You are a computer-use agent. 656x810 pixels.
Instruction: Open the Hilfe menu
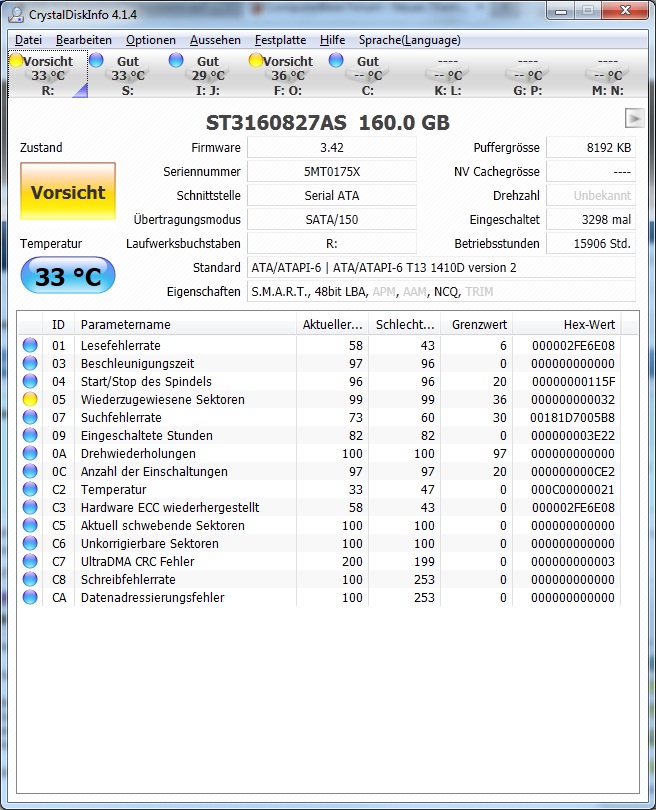click(332, 40)
